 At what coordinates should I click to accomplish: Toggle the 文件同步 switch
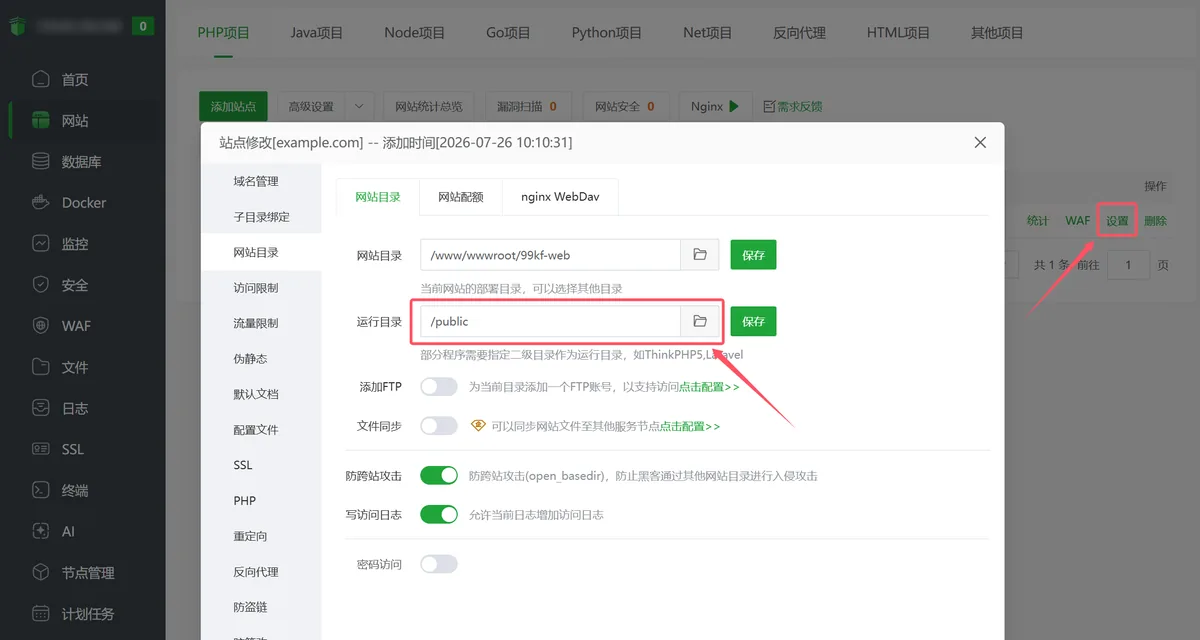439,425
